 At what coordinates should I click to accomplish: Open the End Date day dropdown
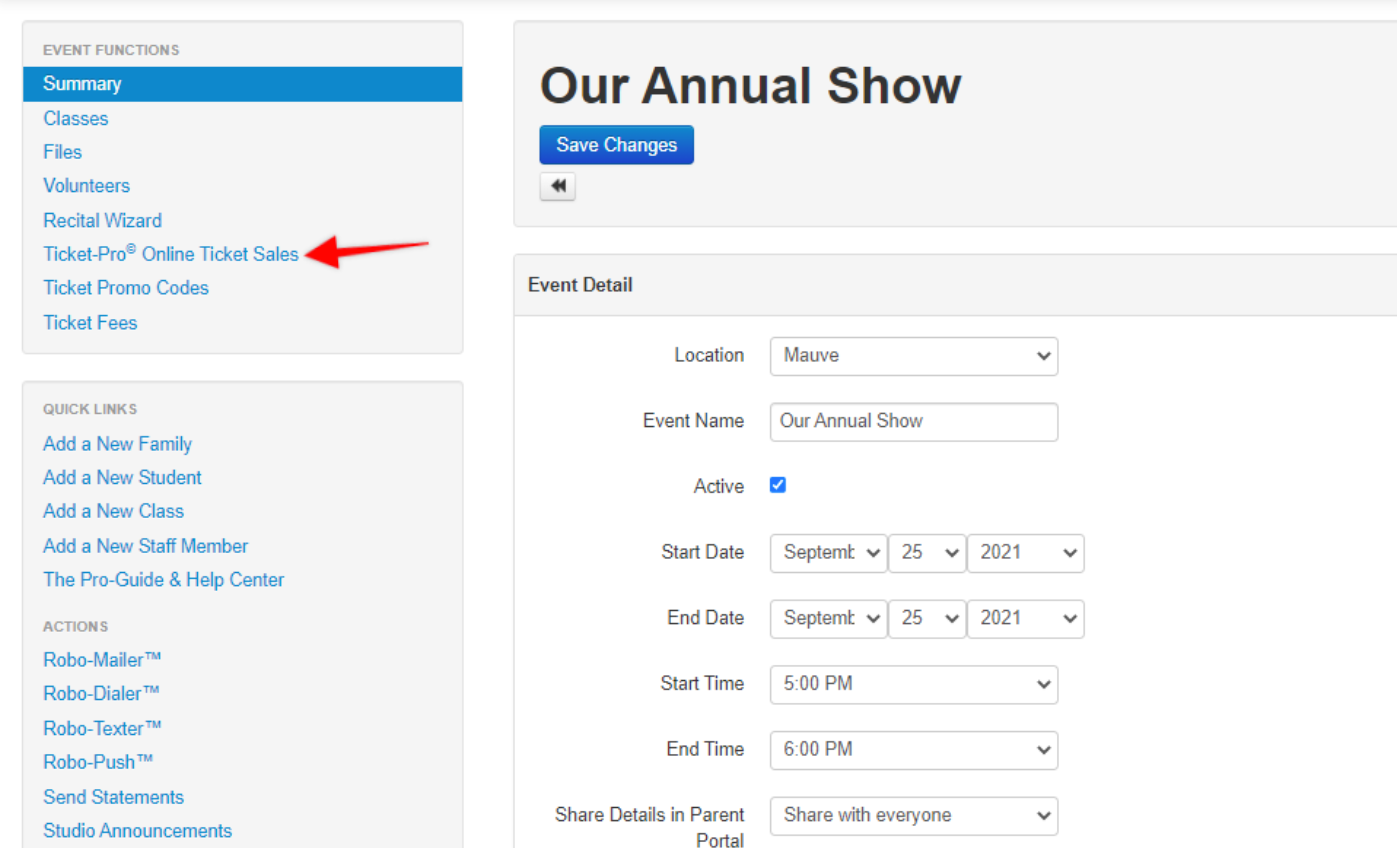click(927, 619)
